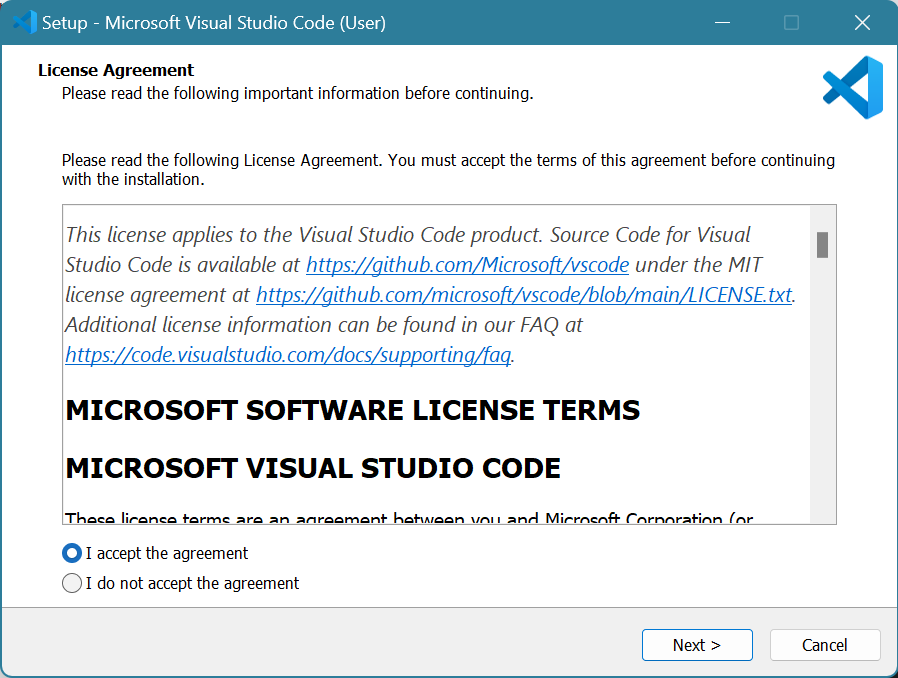Click the 'MICROSOFT SOFTWARE LICENSE TERMS' heading
Image resolution: width=898 pixels, height=678 pixels.
pos(352,410)
